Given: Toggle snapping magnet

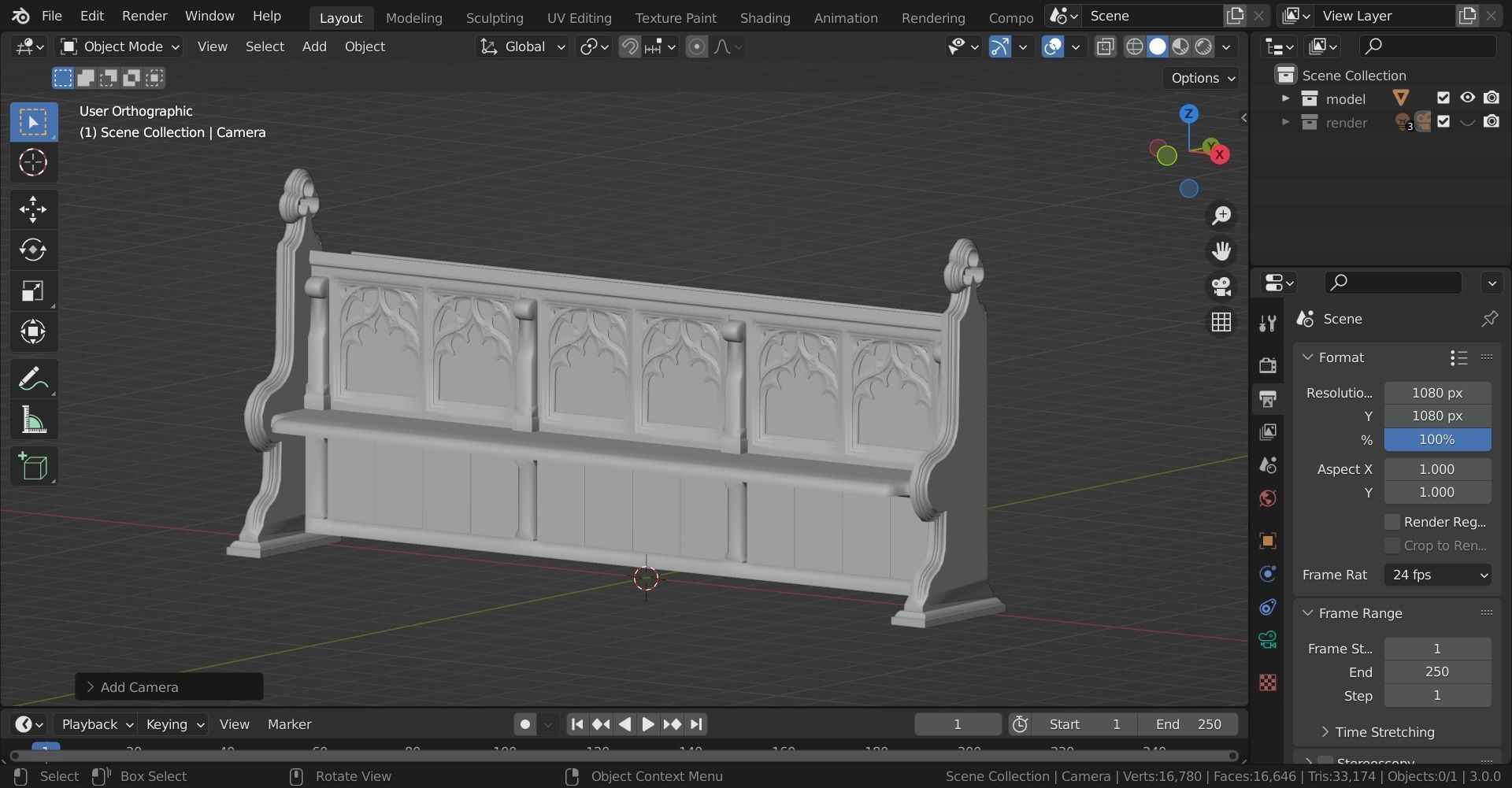Looking at the screenshot, I should (629, 47).
